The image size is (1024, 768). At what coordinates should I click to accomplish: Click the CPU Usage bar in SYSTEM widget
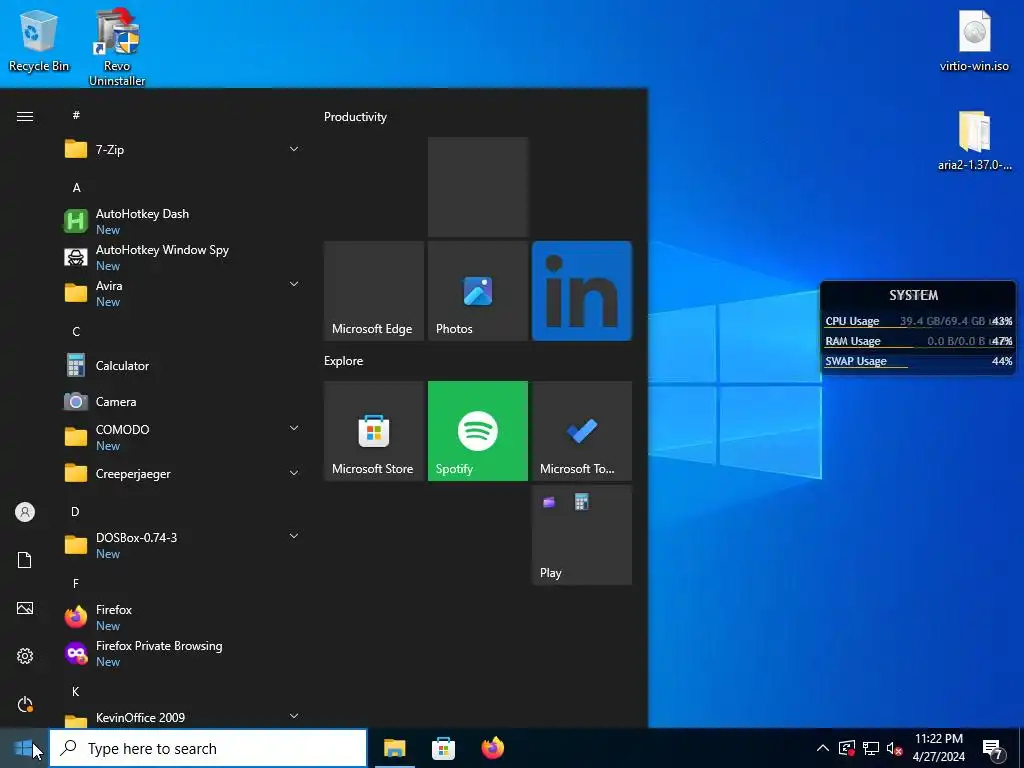[918, 321]
